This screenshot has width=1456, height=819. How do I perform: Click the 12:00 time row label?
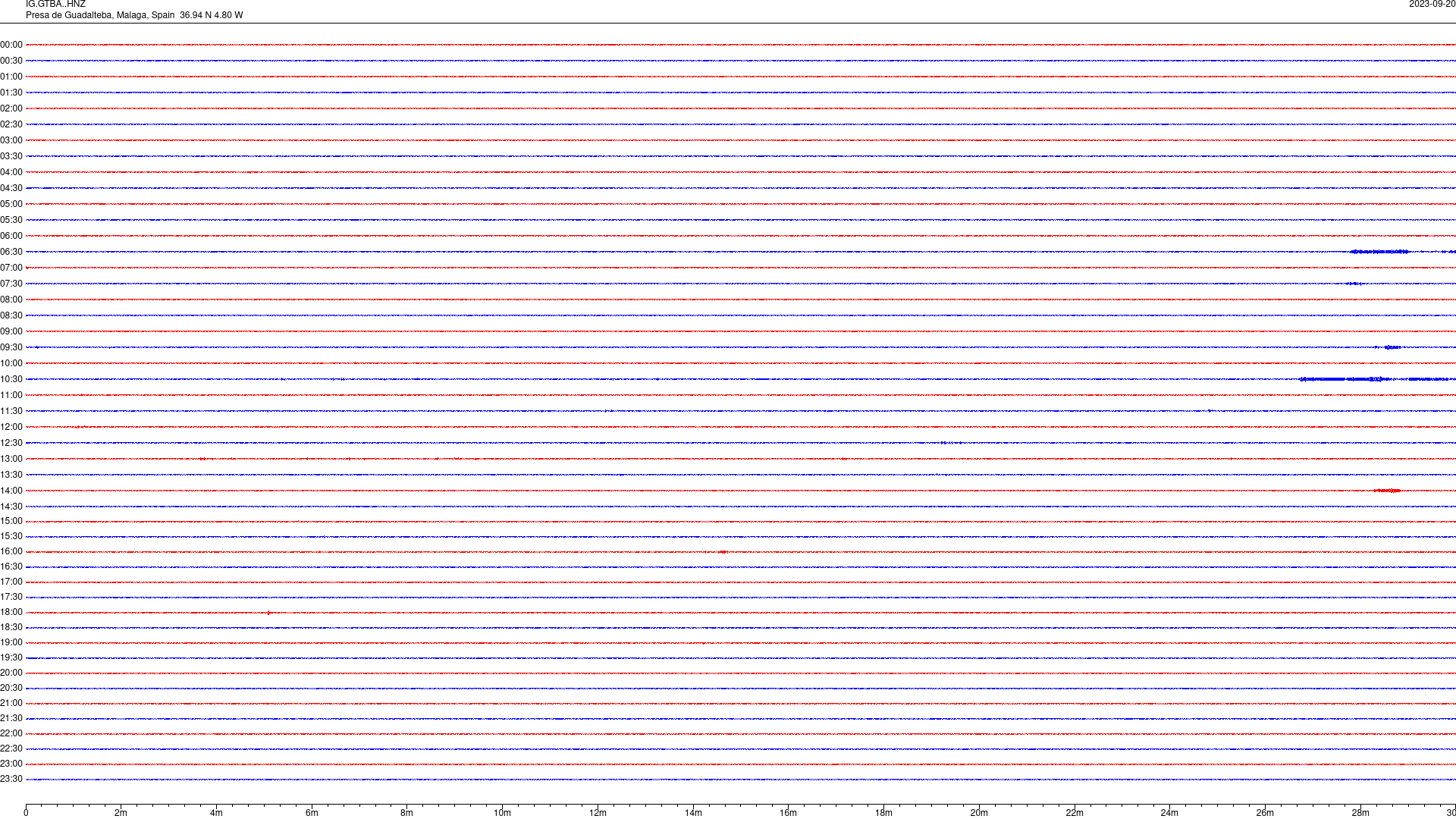point(11,427)
